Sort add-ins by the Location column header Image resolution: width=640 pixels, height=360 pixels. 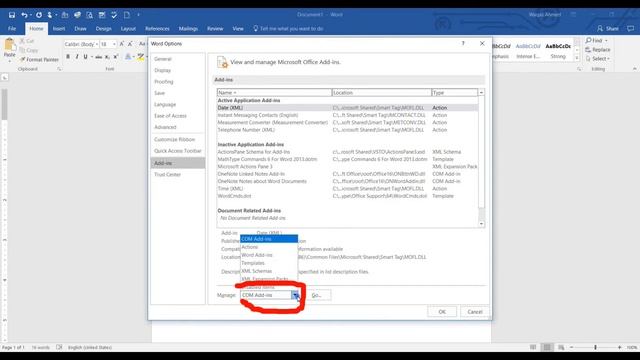coord(382,93)
